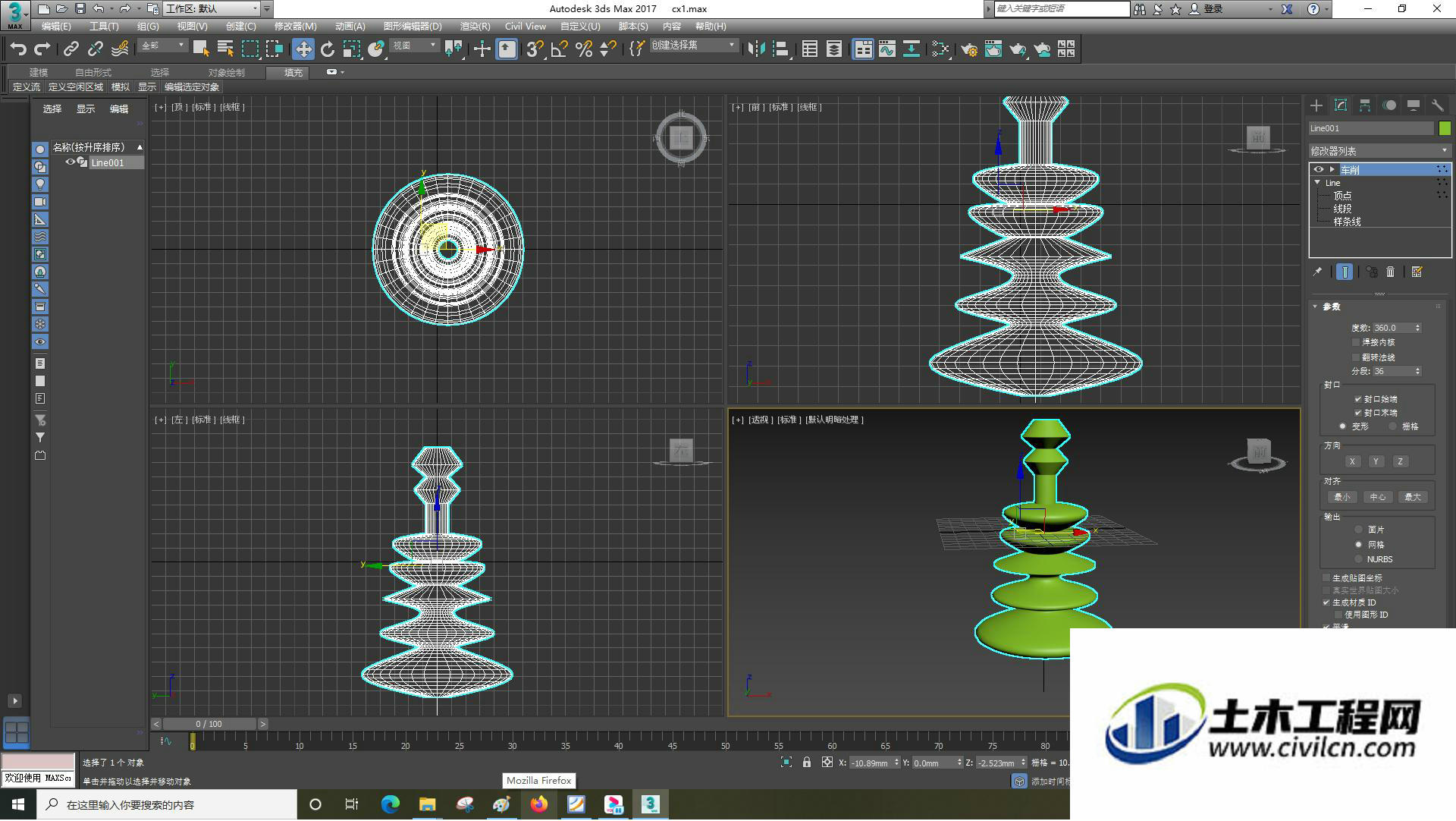Open the 修改器列表 dropdown

(1379, 151)
